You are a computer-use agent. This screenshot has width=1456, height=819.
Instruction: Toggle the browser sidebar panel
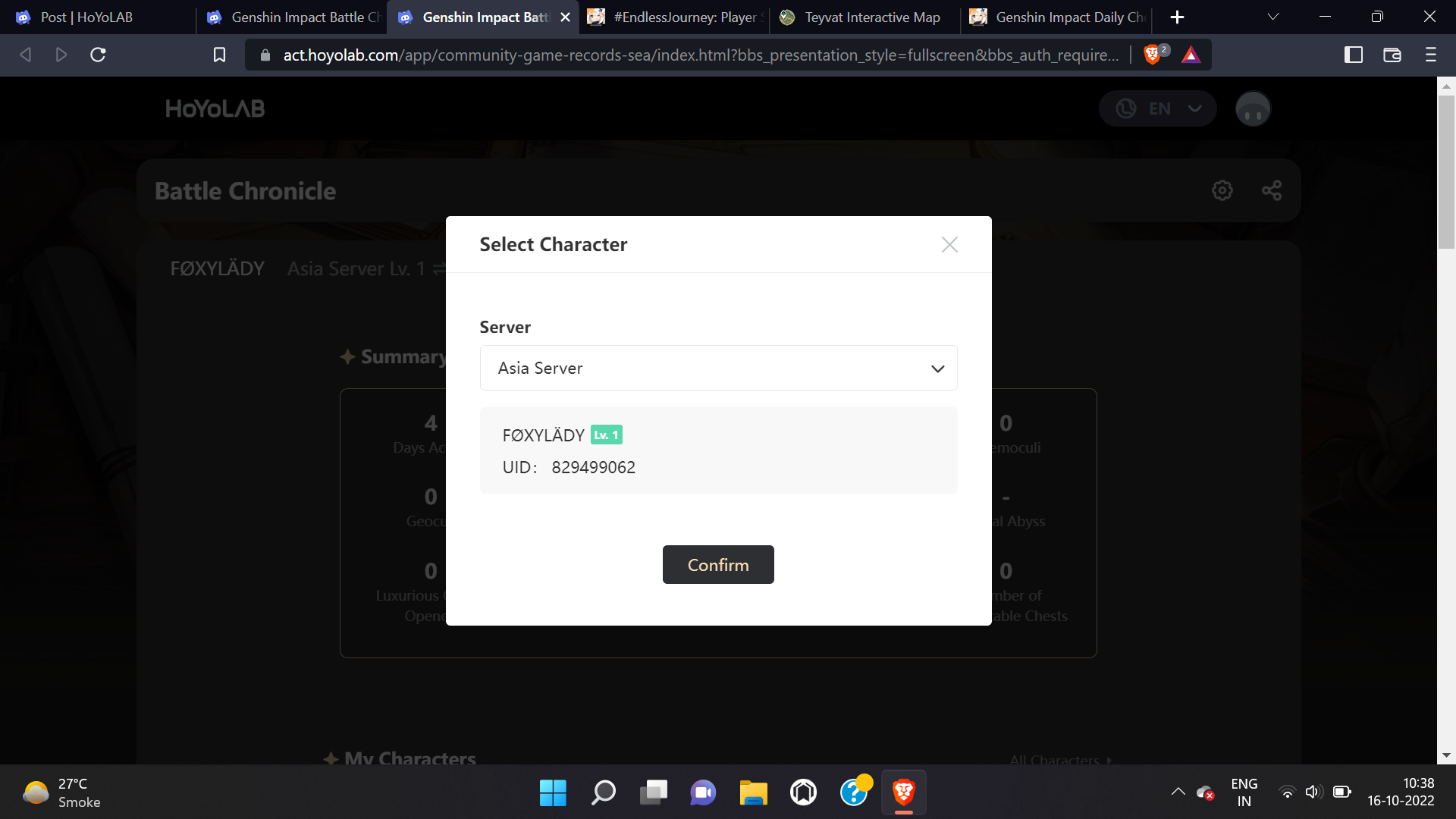point(1354,55)
